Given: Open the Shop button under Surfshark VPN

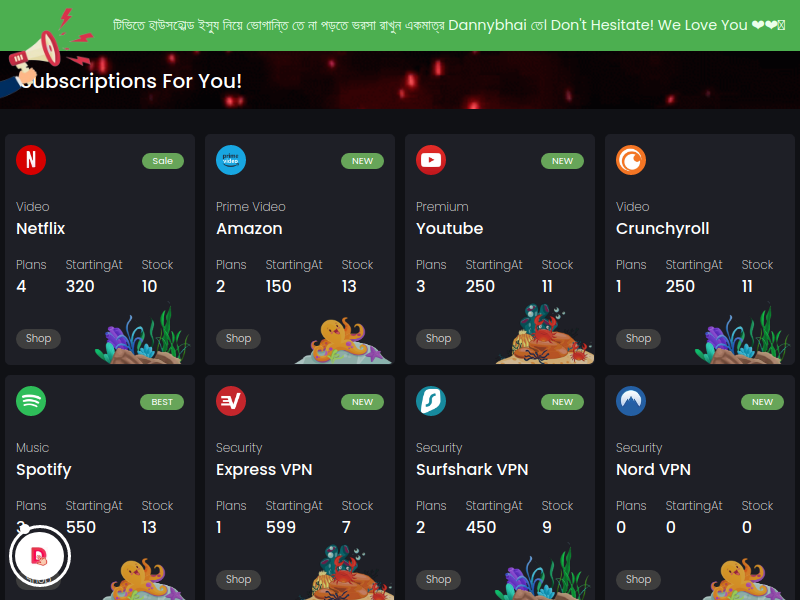Looking at the screenshot, I should [438, 580].
